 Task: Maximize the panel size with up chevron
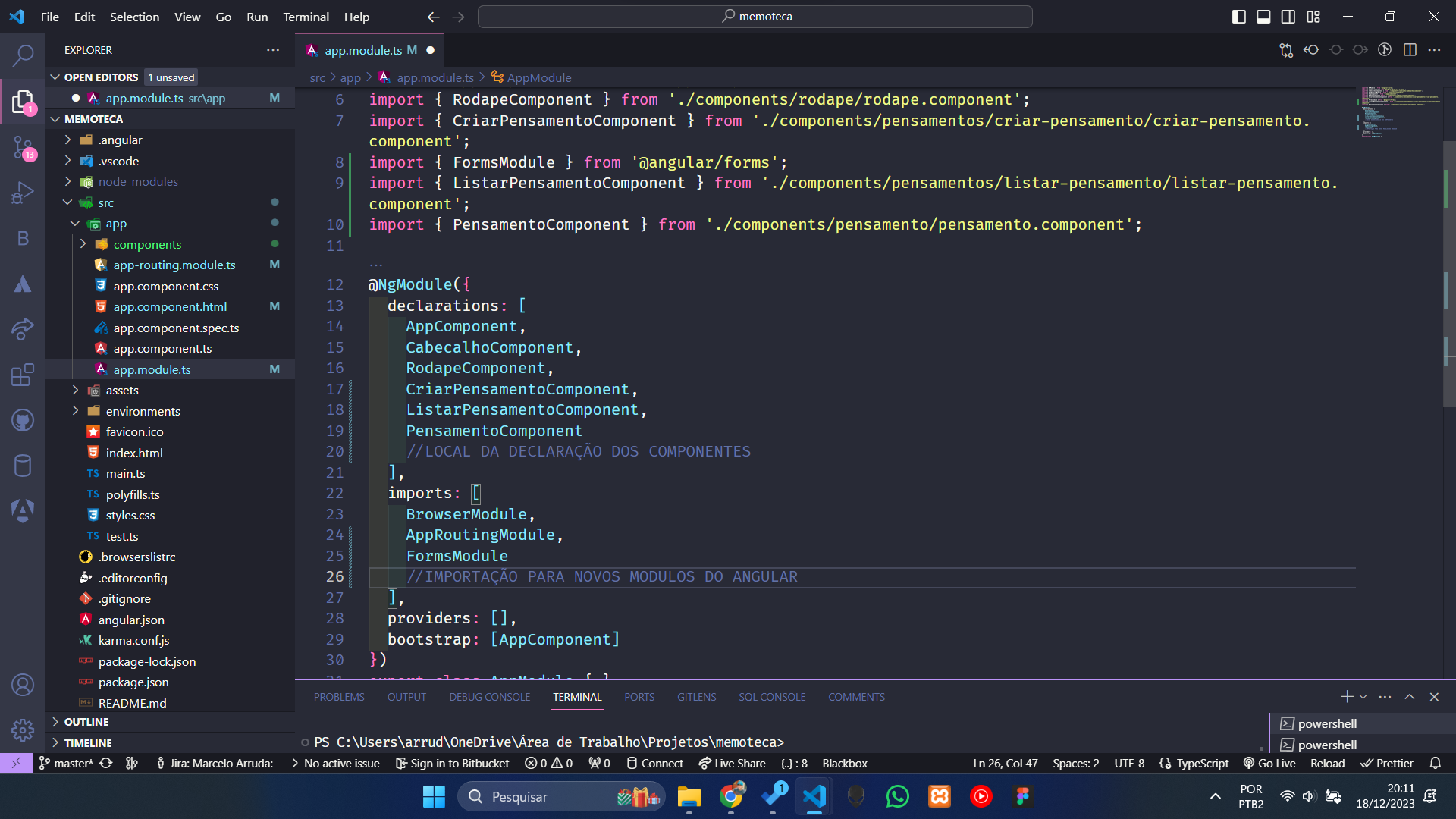(1410, 697)
